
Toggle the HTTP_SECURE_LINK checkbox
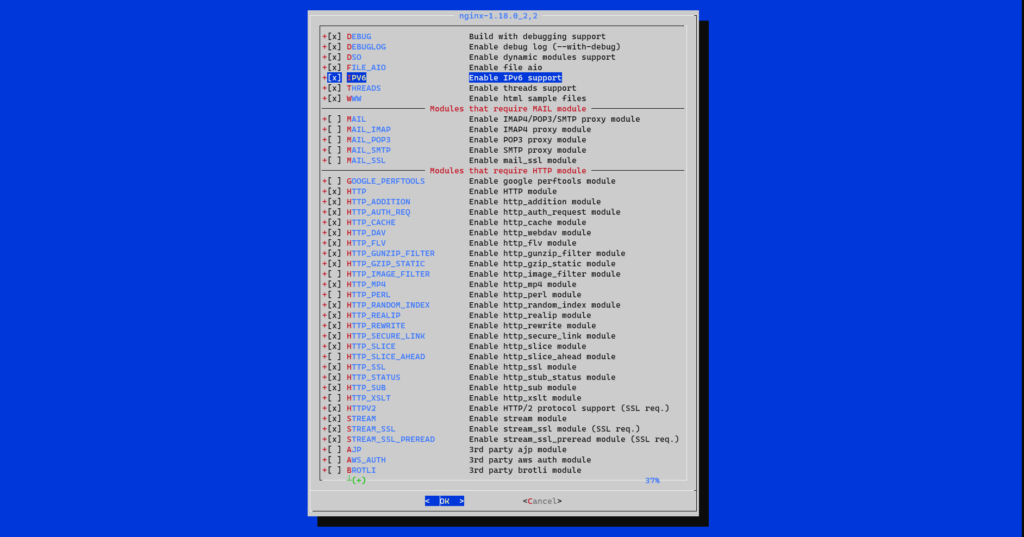[334, 336]
